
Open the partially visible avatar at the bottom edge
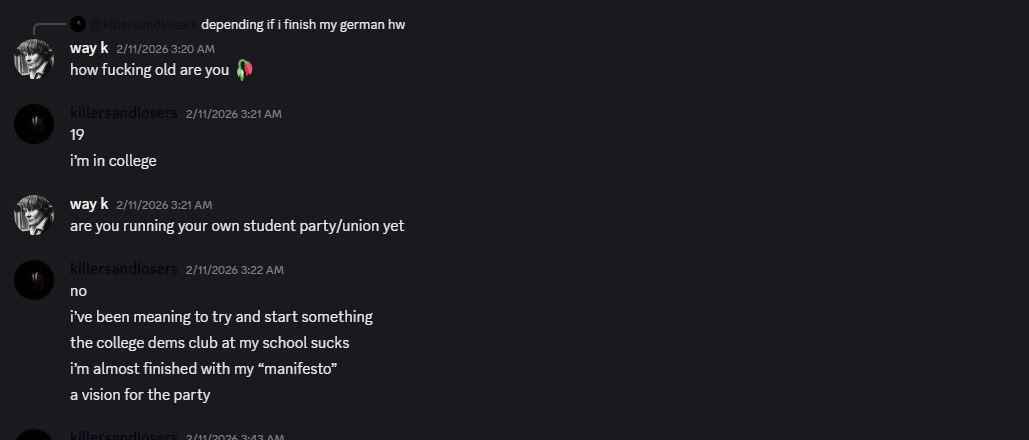click(x=34, y=435)
